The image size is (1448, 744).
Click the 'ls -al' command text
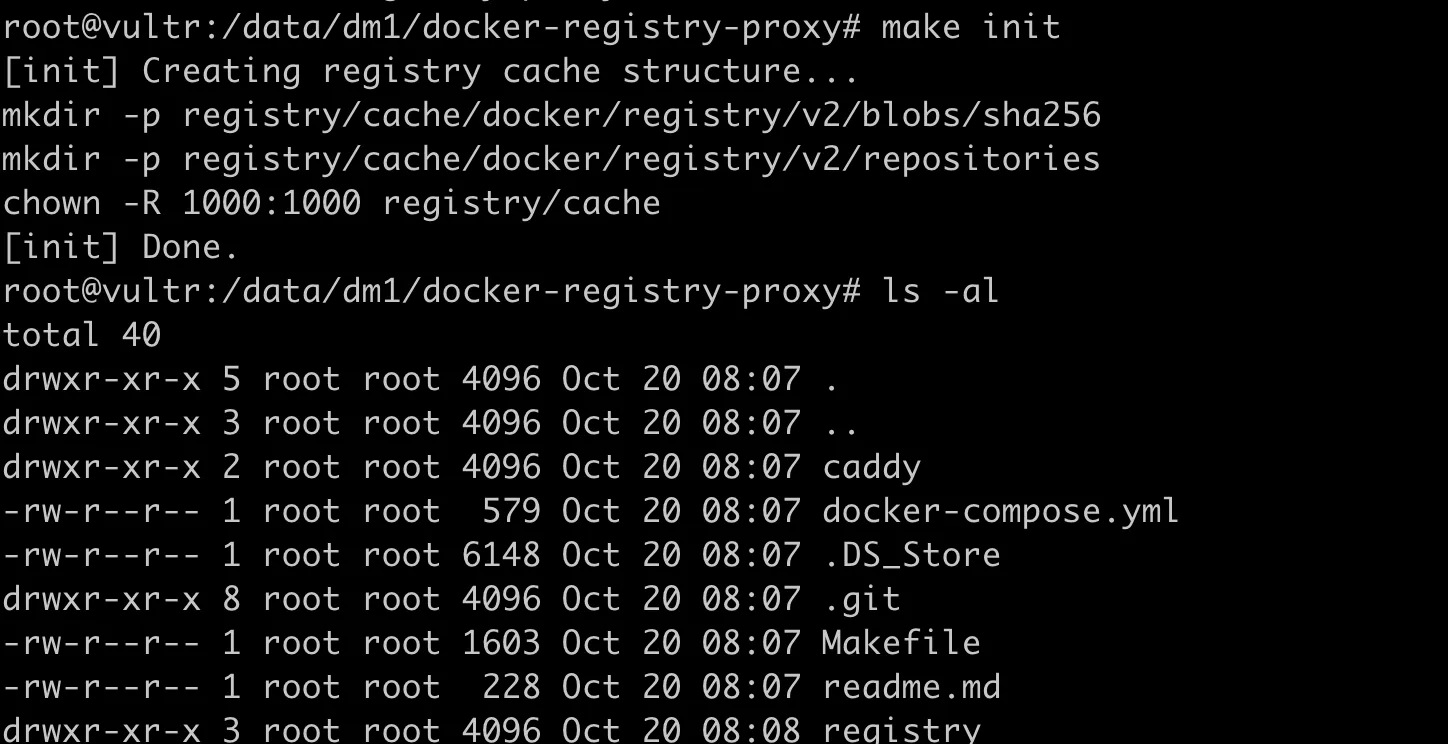(940, 291)
